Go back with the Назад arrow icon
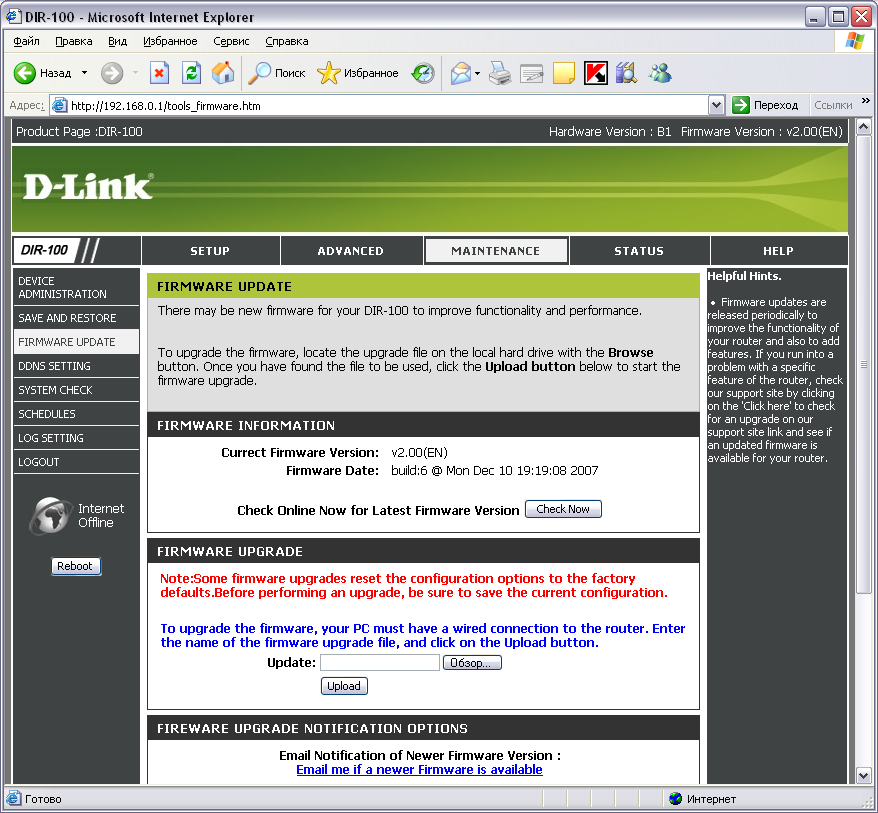Screen dimensions: 878x813 tap(25, 73)
